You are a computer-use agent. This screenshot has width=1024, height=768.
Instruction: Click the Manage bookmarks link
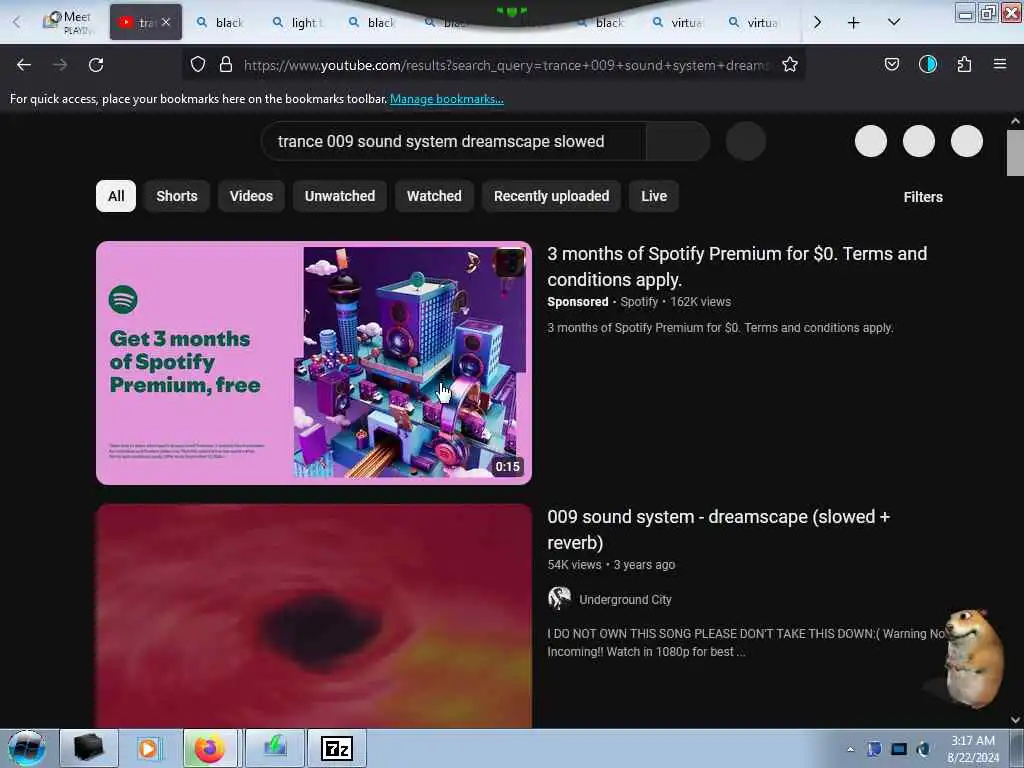point(447,99)
